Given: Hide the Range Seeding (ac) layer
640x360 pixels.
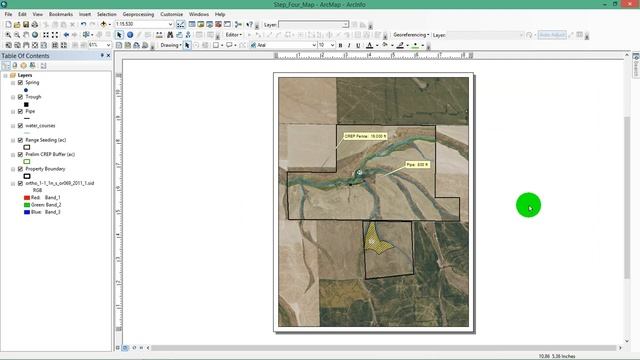Looking at the screenshot, I should click(20, 140).
